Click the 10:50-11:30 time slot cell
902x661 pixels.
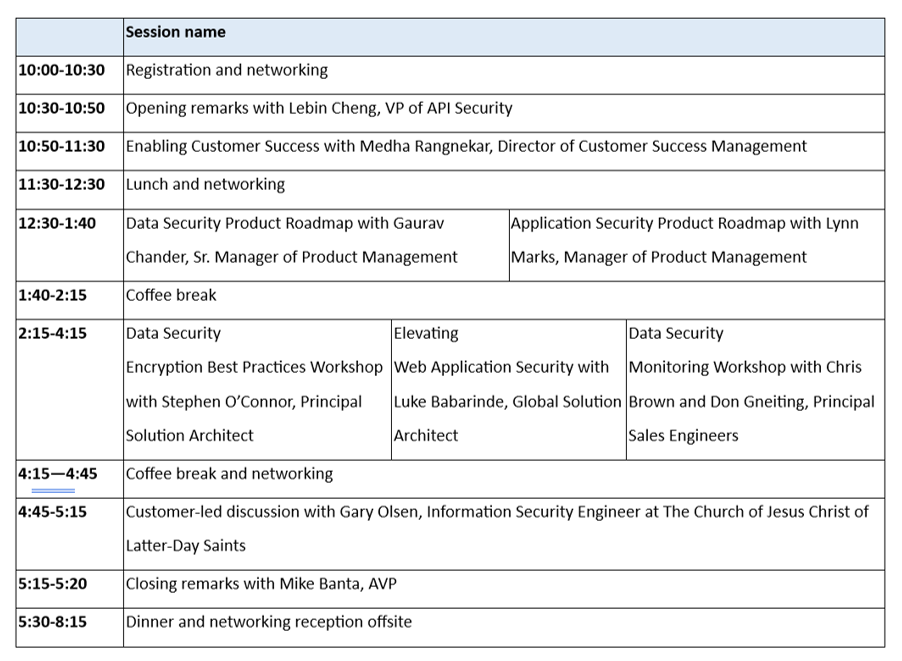tap(61, 147)
